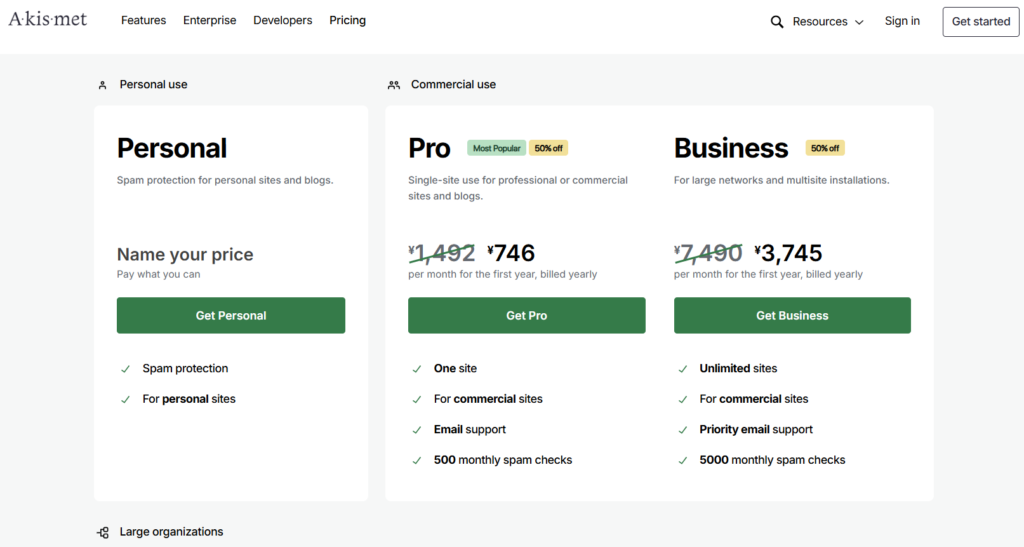Image resolution: width=1024 pixels, height=547 pixels.
Task: Click the Pay what you can text
Action: (x=159, y=274)
